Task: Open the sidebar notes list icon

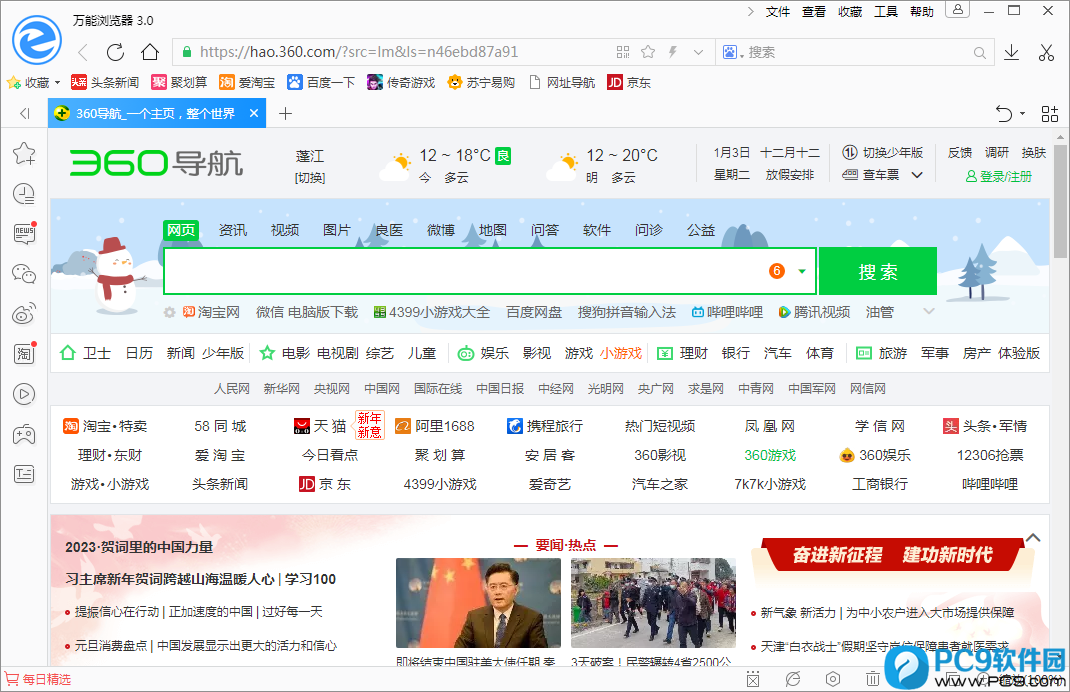Action: pos(25,474)
